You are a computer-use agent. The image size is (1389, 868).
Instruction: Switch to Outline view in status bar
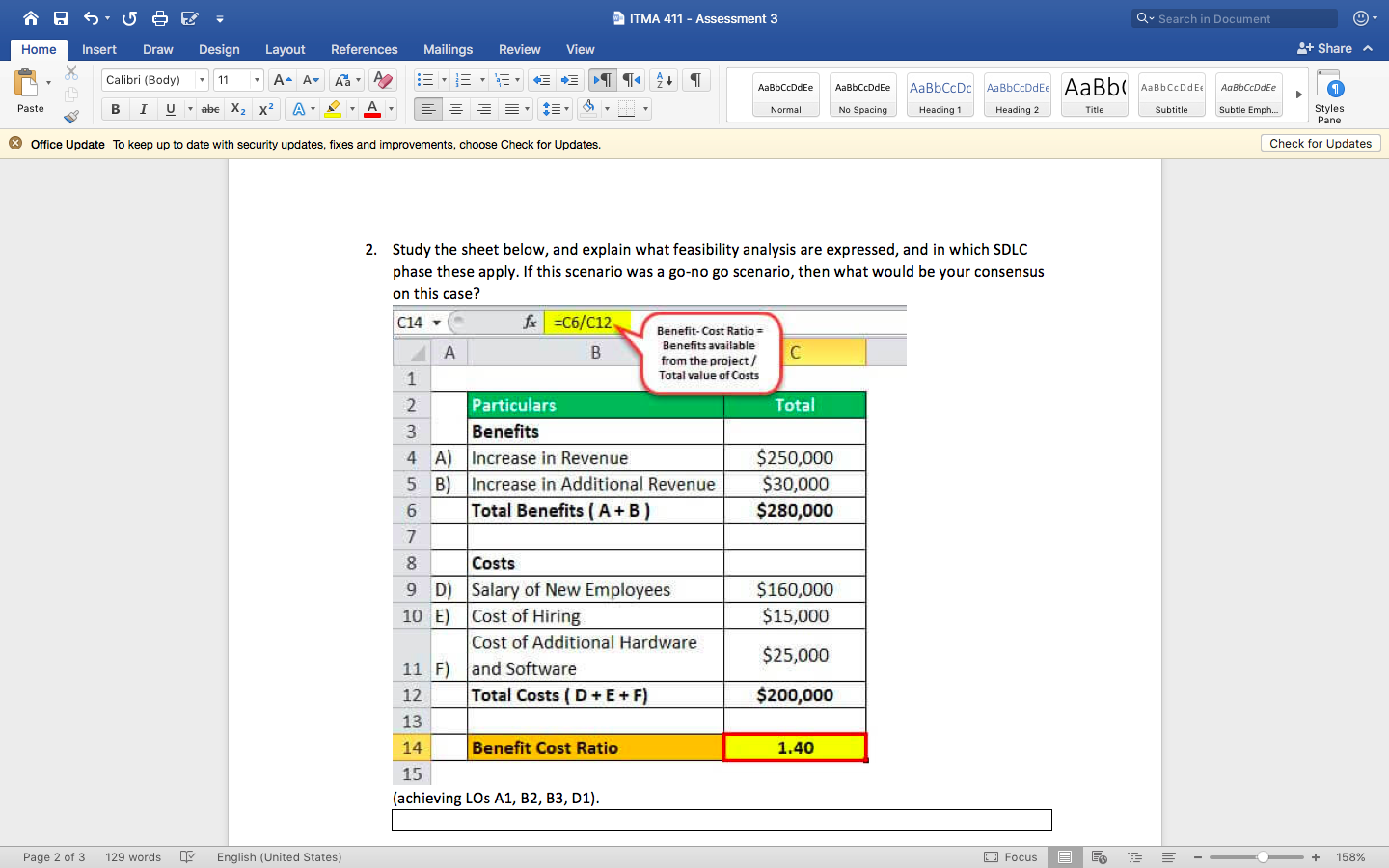1134,856
